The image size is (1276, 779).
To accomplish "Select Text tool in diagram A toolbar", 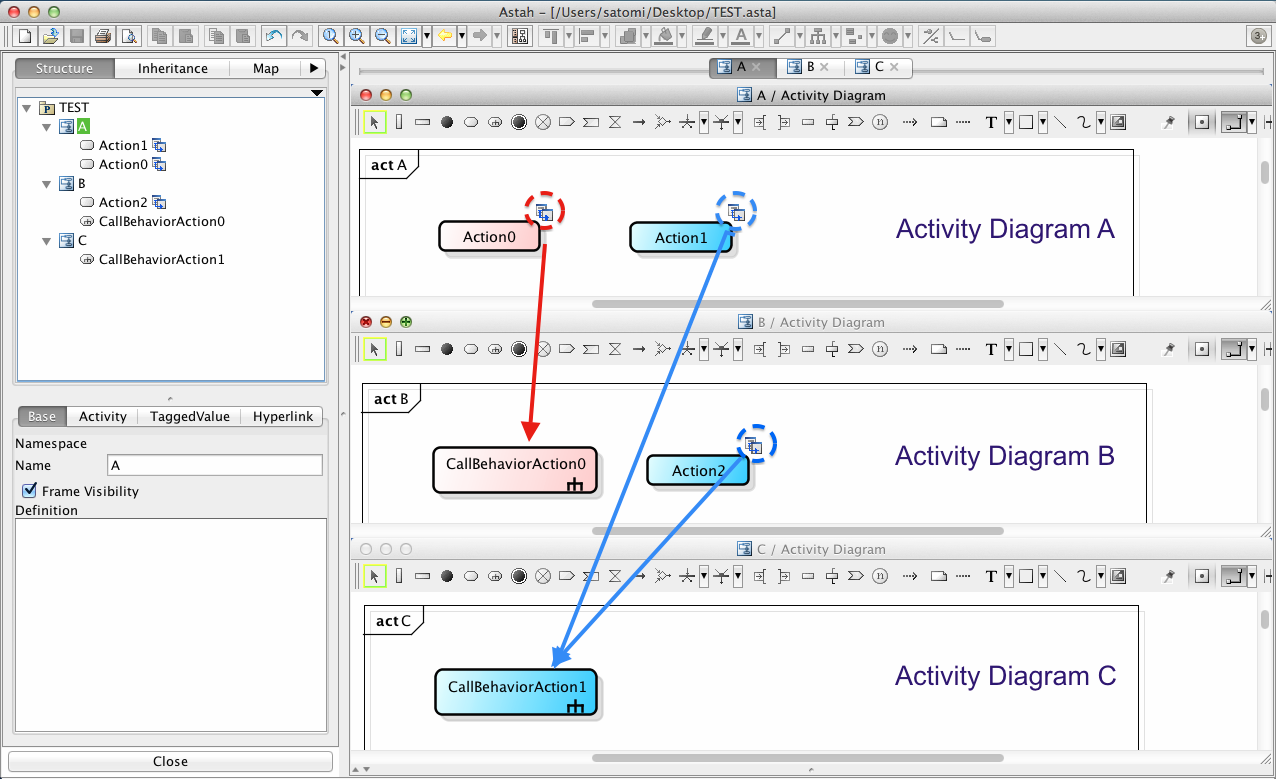I will coord(991,123).
